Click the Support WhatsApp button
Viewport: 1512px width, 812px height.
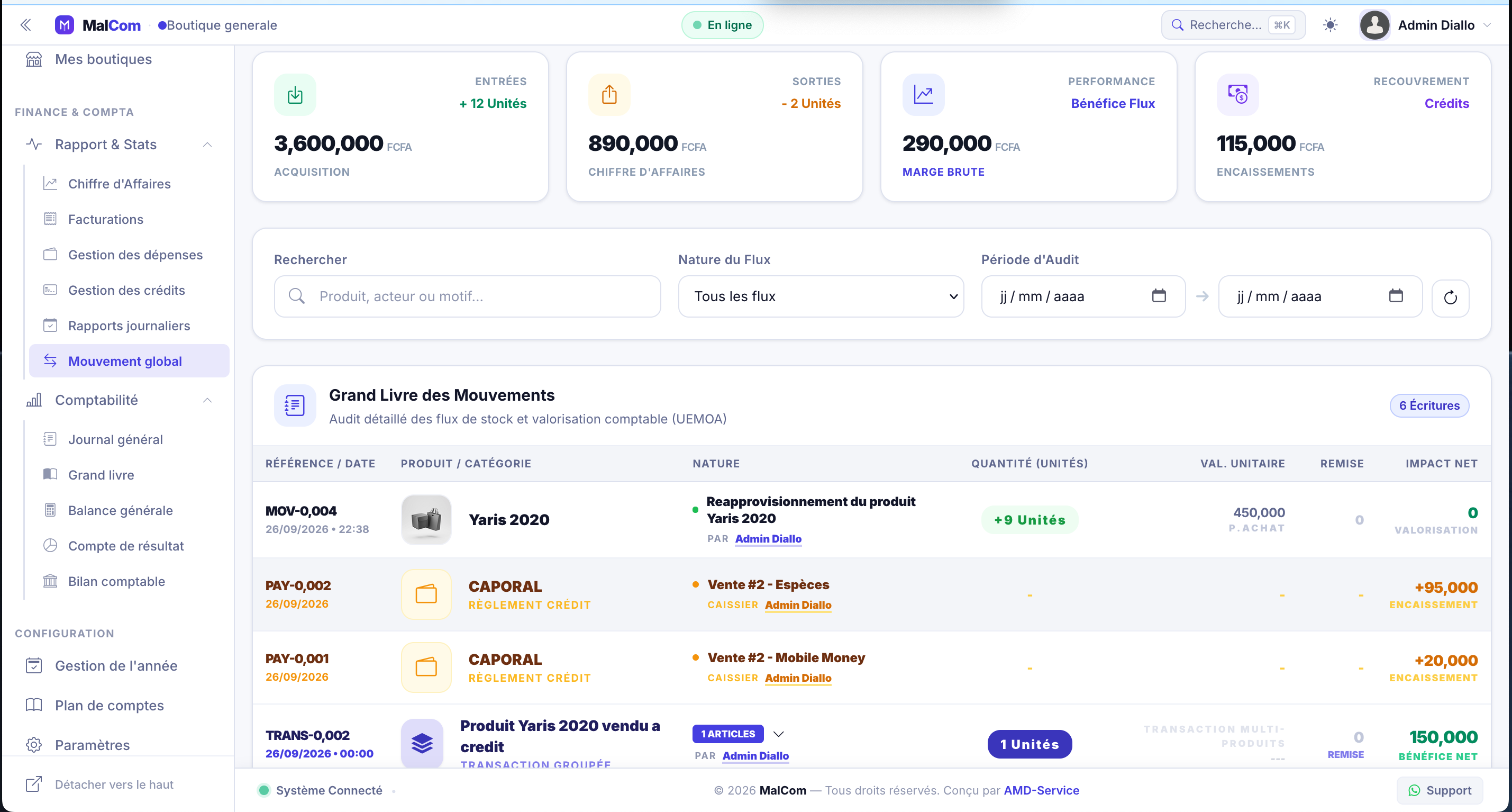click(x=1440, y=790)
